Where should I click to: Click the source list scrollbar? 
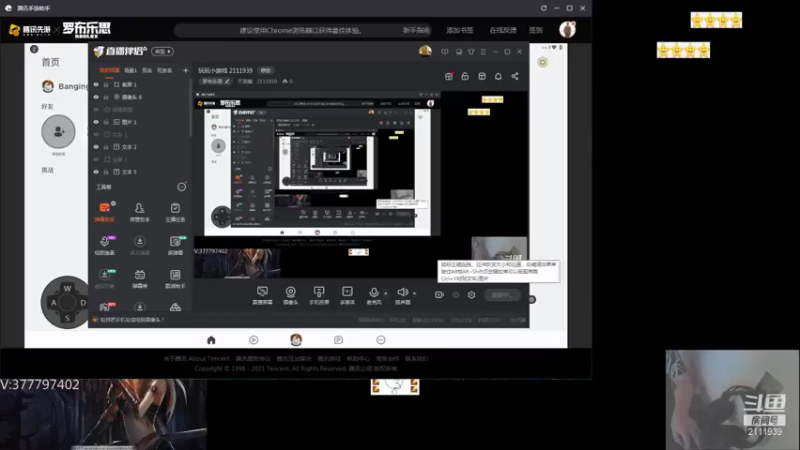click(x=190, y=107)
